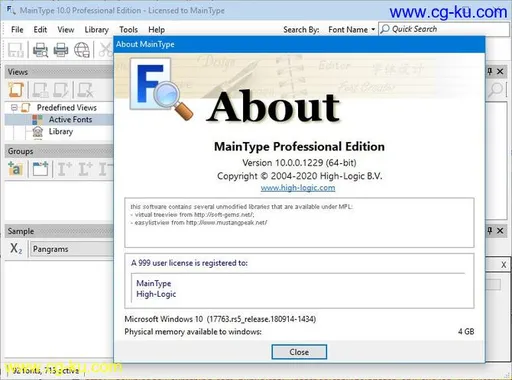The width and height of the screenshot is (512, 380).
Task: Click the MPL libraries credits text box
Action: pos(299,222)
